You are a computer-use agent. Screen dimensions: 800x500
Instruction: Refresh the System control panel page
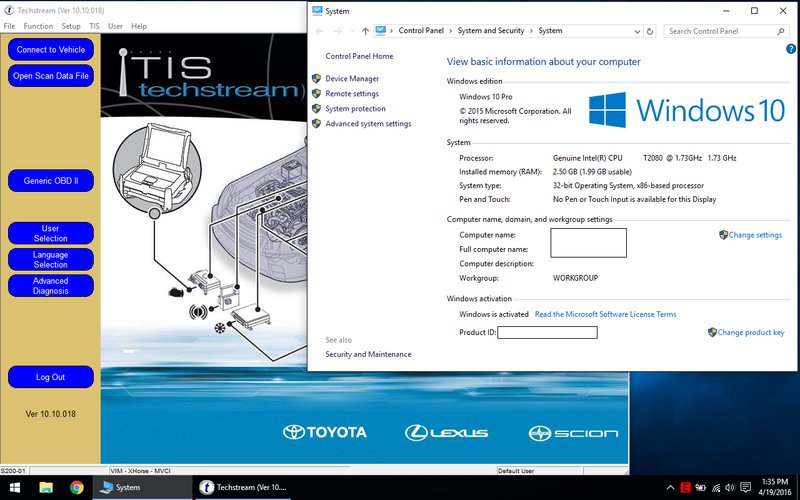649,32
